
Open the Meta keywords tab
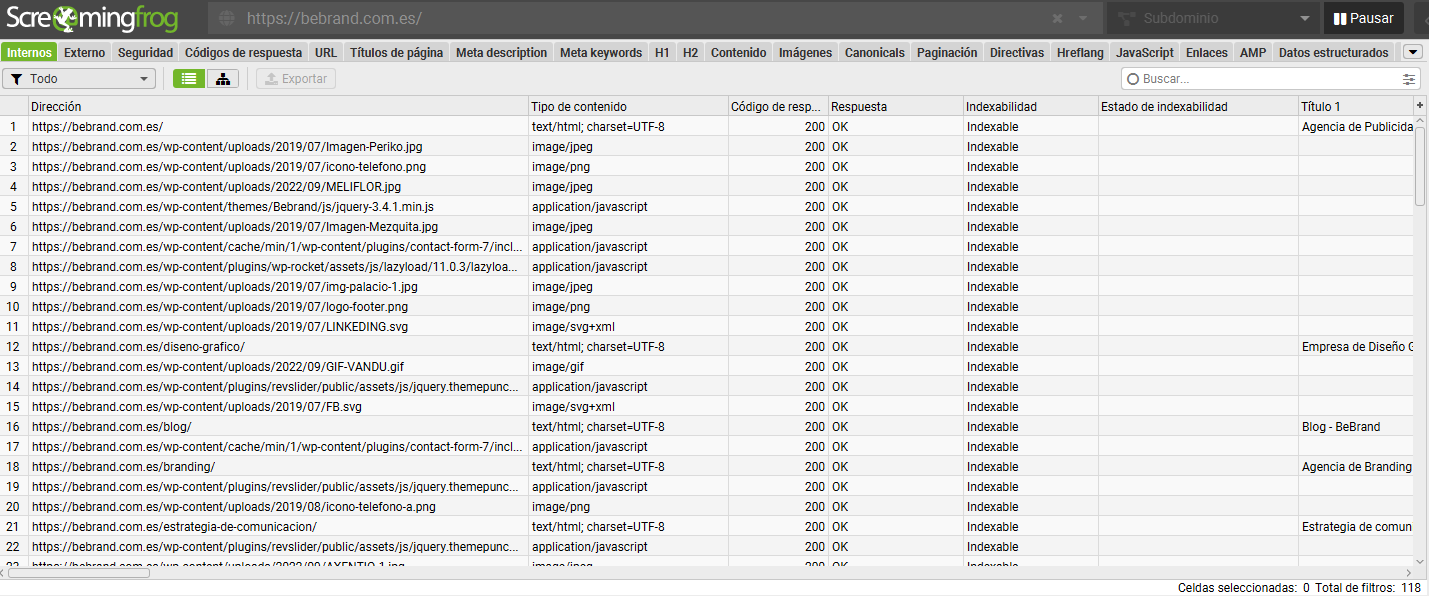[601, 53]
